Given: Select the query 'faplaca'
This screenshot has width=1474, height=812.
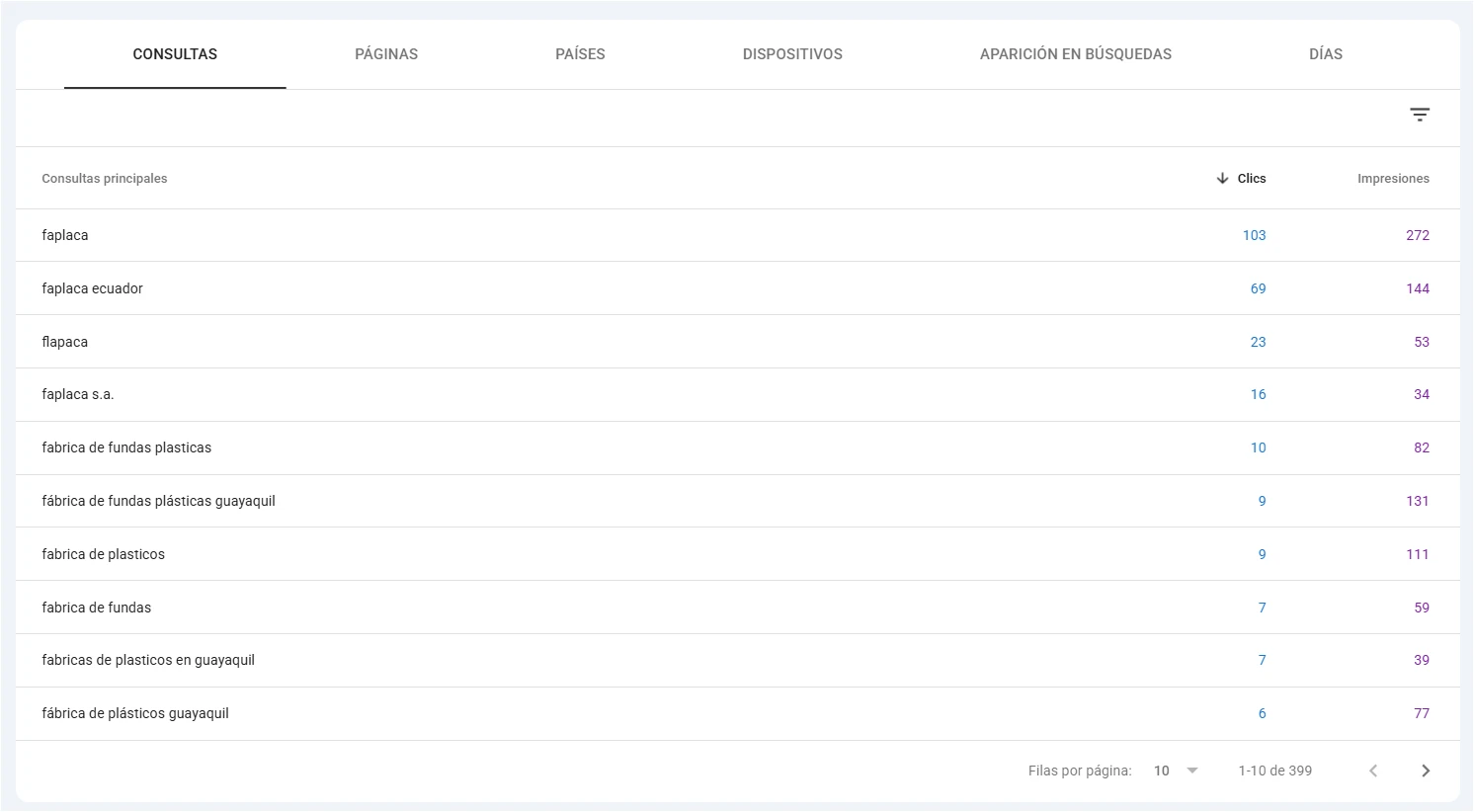Looking at the screenshot, I should pyautogui.click(x=65, y=235).
